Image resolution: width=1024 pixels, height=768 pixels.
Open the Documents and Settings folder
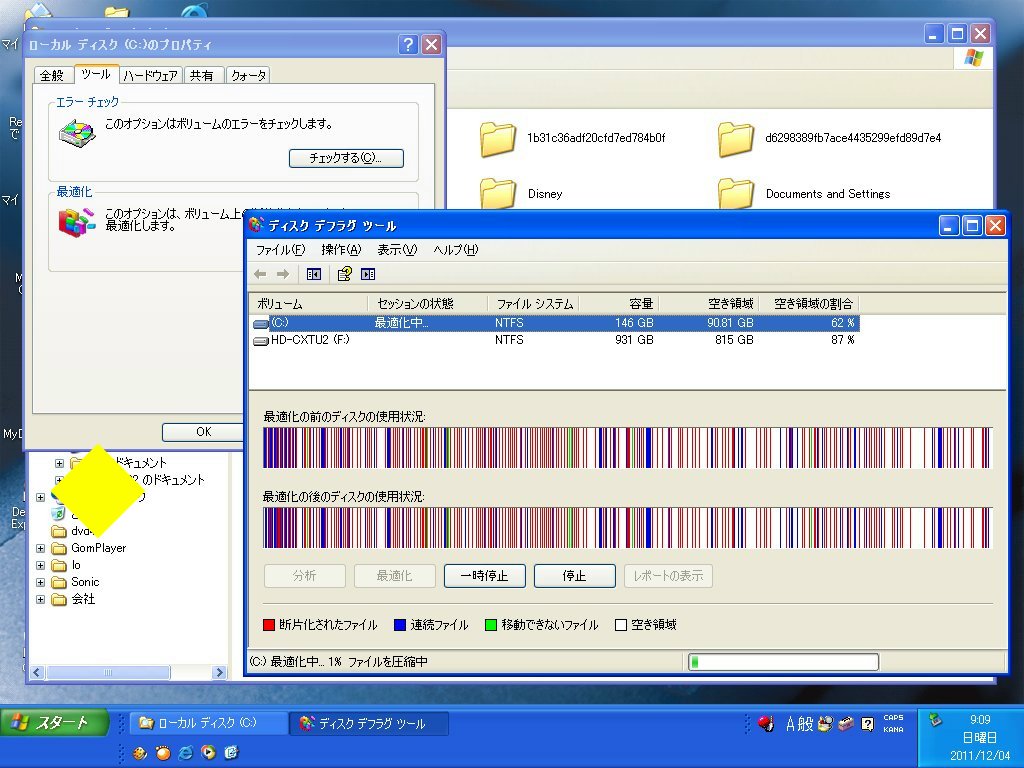pos(735,194)
